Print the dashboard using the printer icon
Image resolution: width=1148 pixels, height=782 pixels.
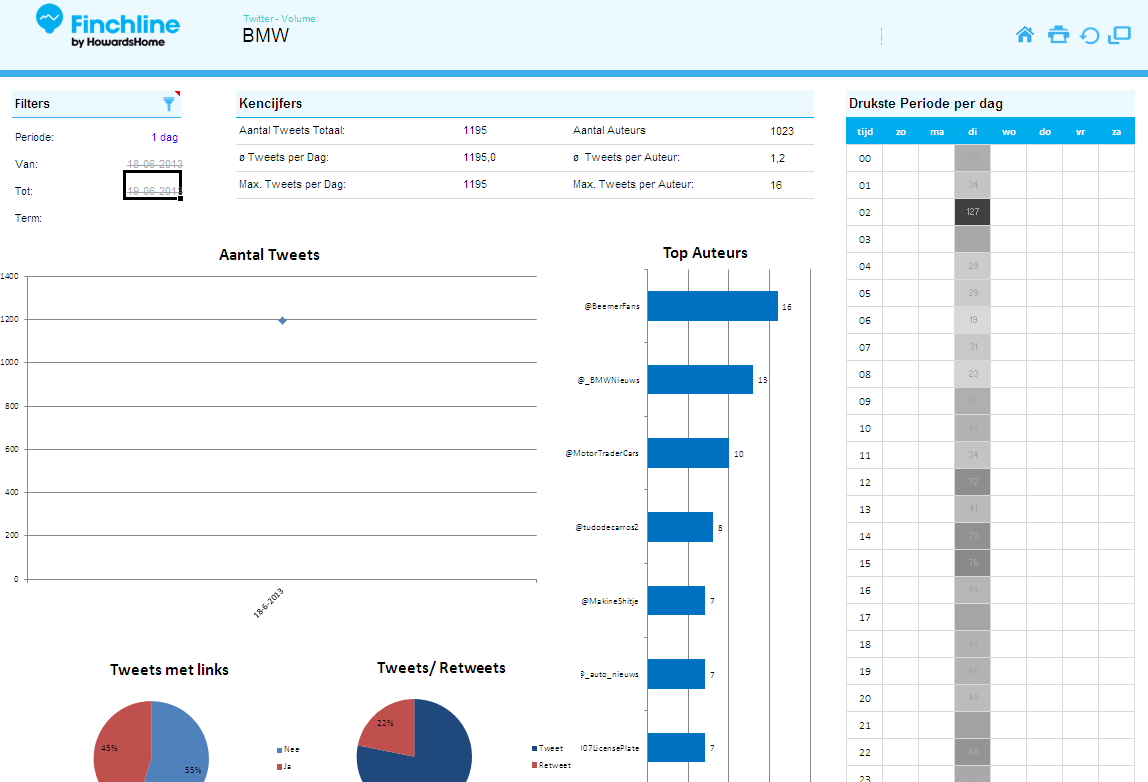point(1058,34)
